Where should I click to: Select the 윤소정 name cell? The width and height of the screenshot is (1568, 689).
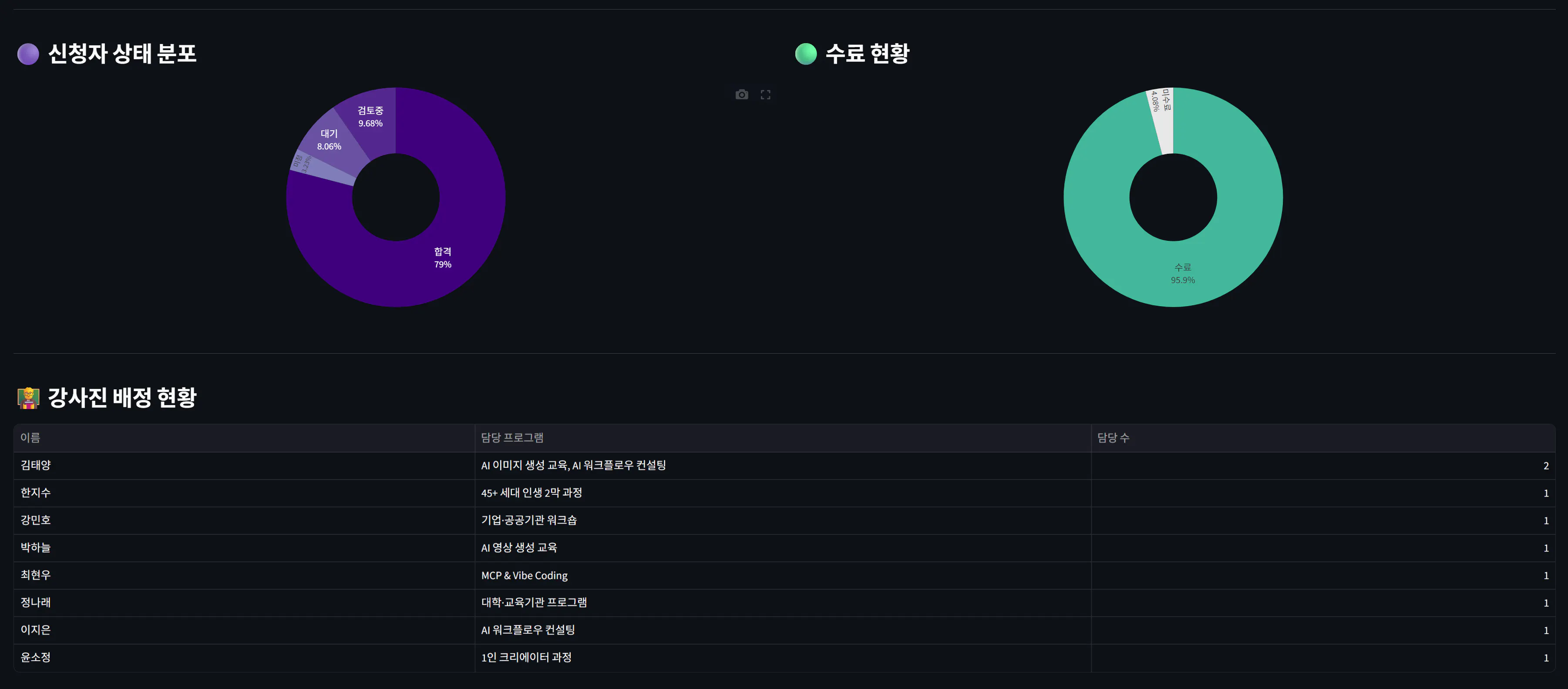point(36,657)
